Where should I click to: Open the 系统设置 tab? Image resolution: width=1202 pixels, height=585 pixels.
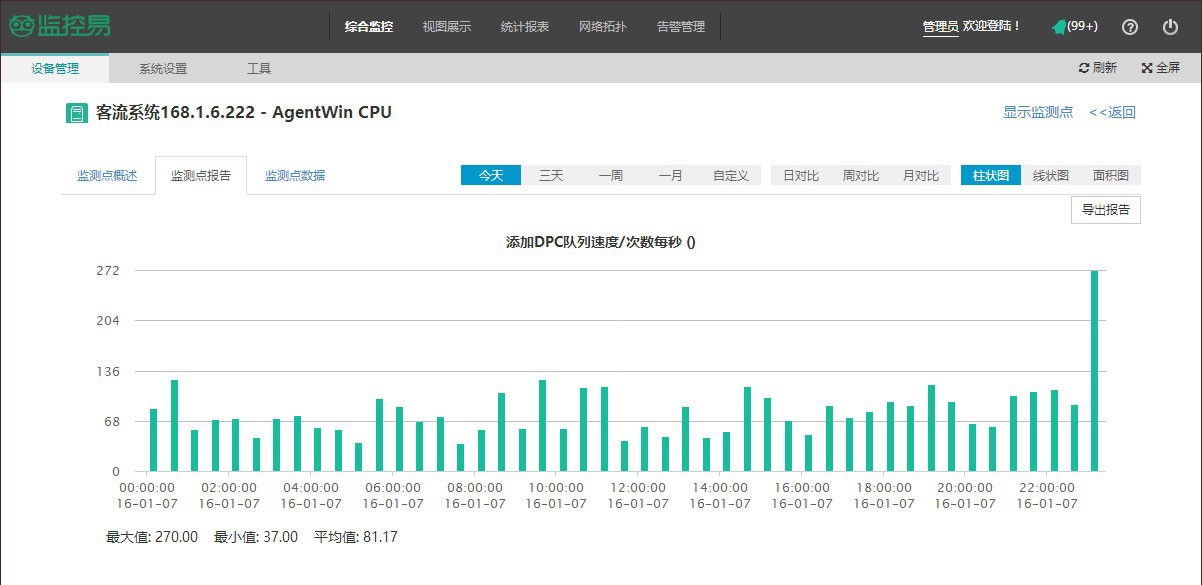pyautogui.click(x=163, y=69)
